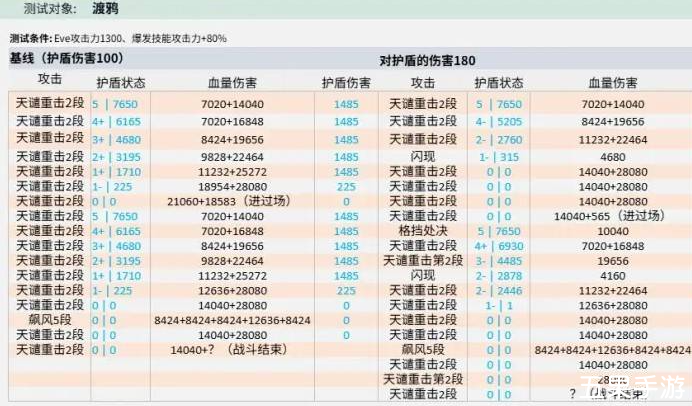Select 12636+28080 in the 180 damage table
The width and height of the screenshot is (692, 406).
[x=613, y=306]
